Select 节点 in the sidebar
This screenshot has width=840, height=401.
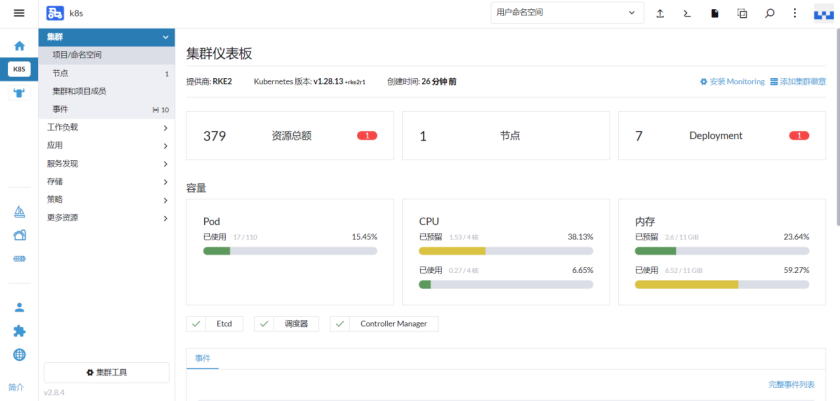107,73
